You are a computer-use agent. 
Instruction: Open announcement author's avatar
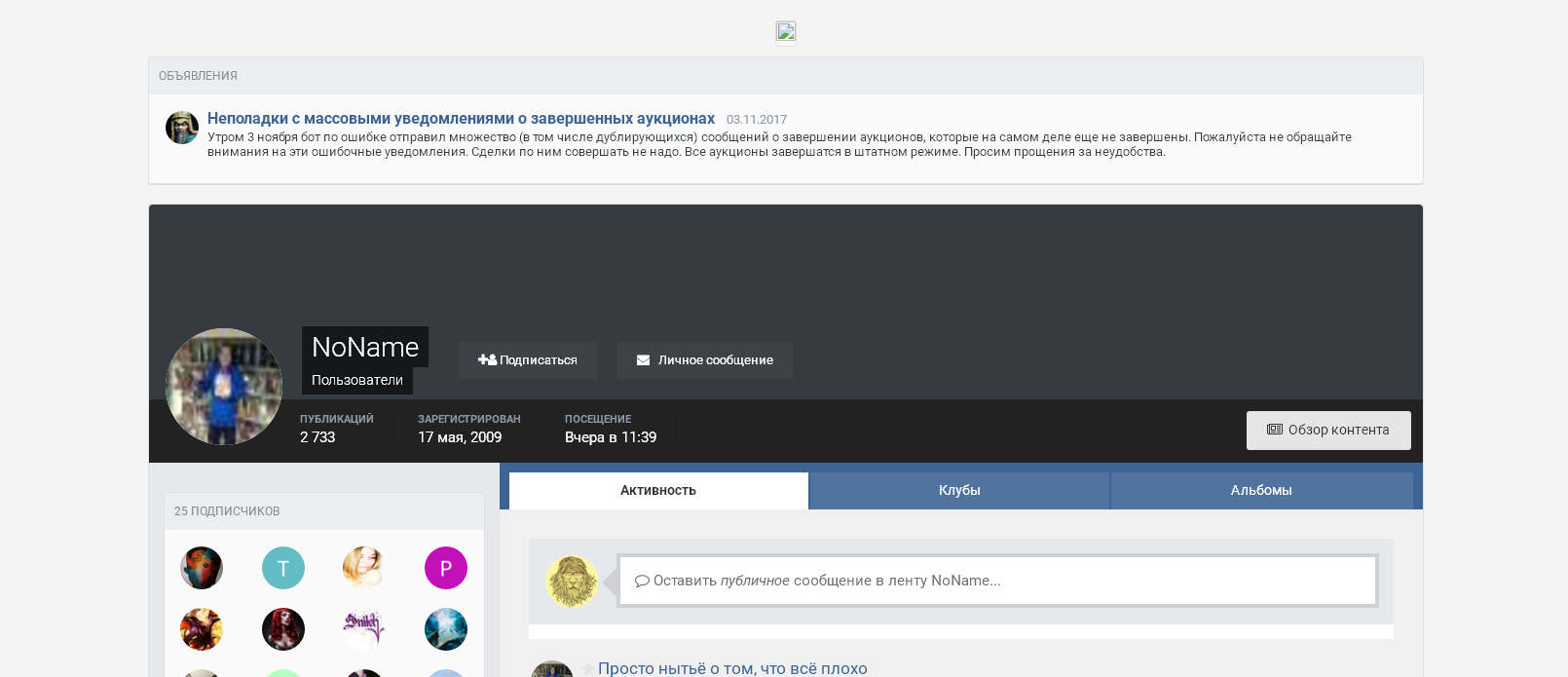(x=182, y=128)
